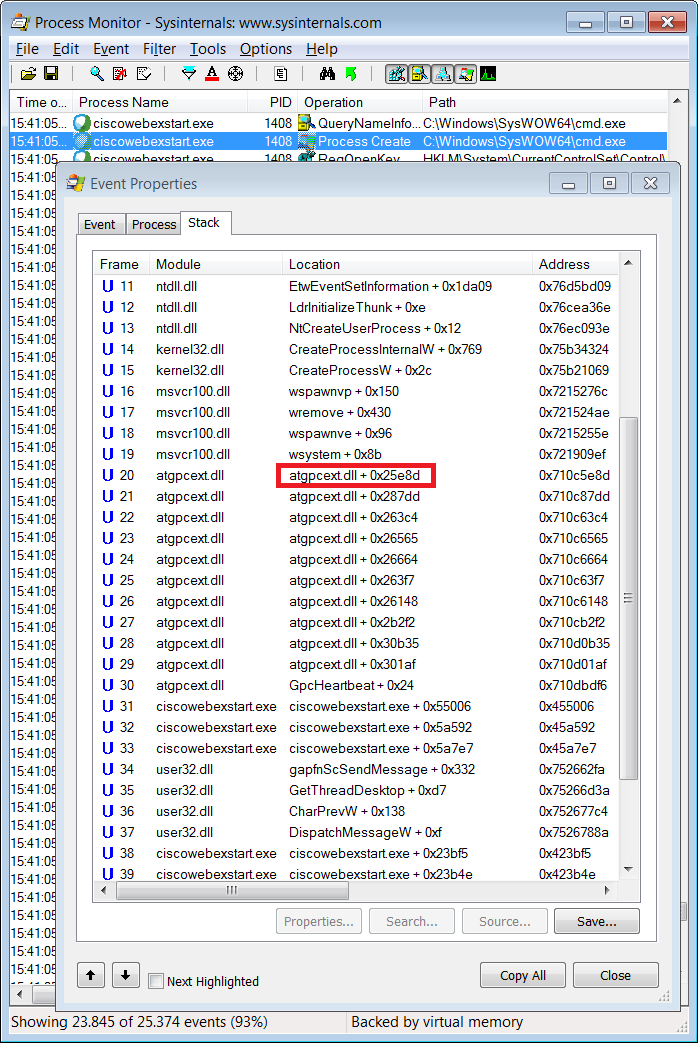Open the Highlight red-underlined A icon

[x=212, y=74]
